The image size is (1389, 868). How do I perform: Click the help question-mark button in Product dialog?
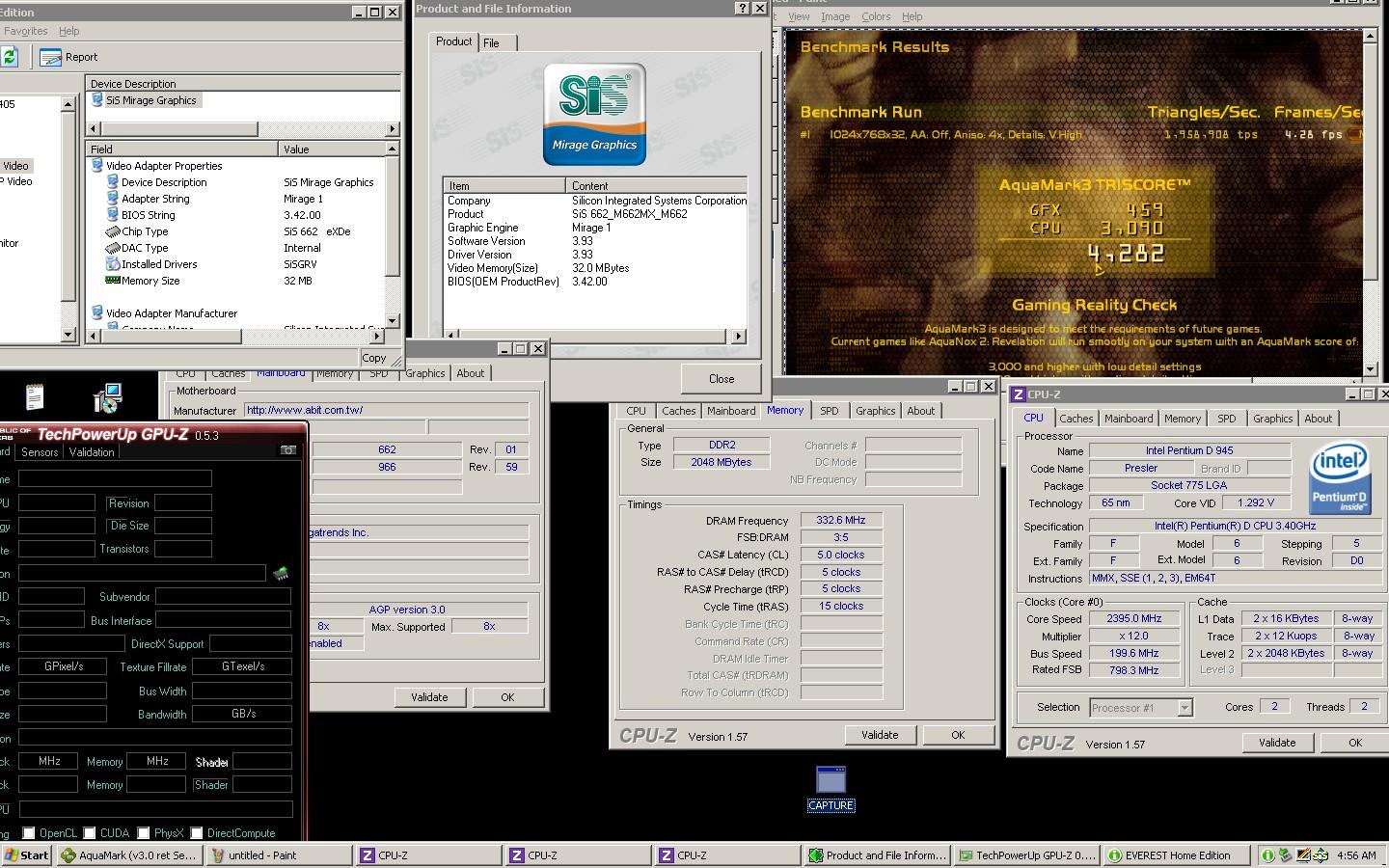click(742, 9)
